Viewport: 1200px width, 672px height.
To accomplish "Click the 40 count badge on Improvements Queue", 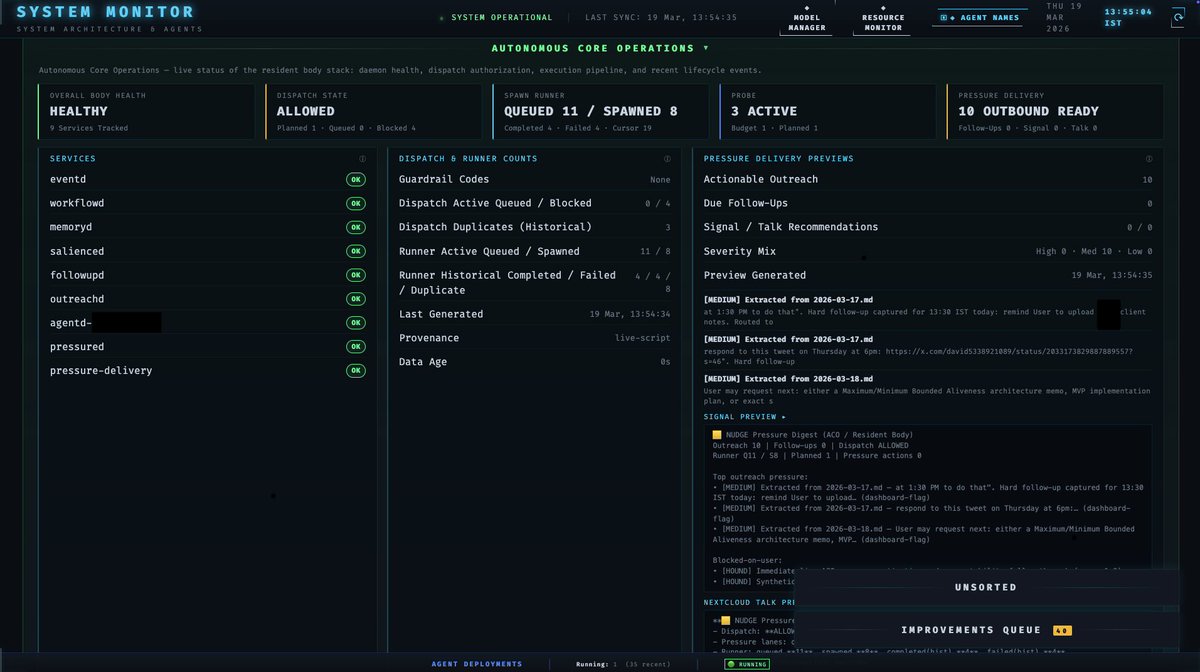I will click(1062, 630).
